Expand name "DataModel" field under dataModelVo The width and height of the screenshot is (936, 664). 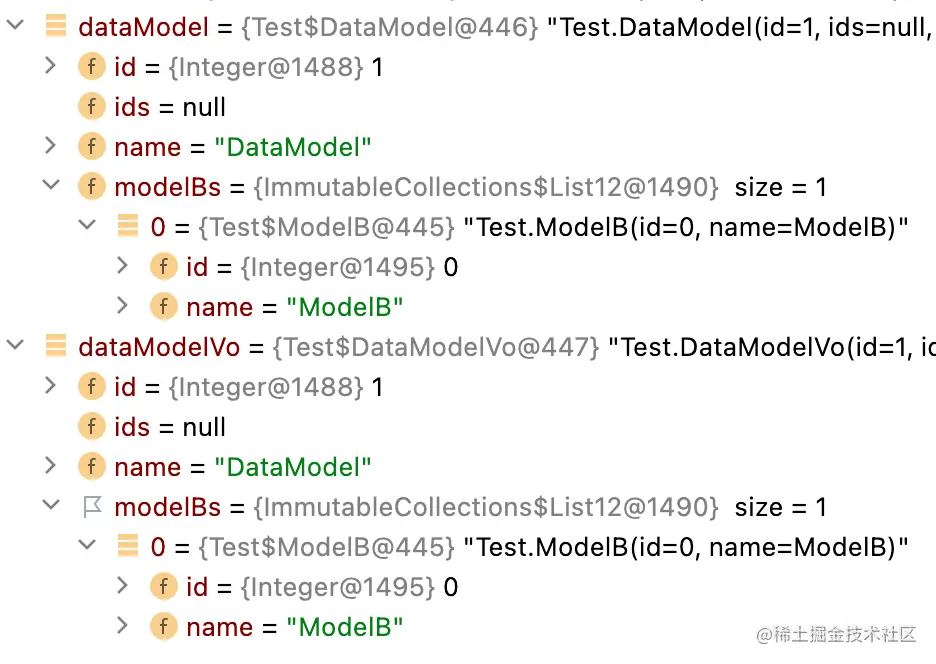coord(51,467)
